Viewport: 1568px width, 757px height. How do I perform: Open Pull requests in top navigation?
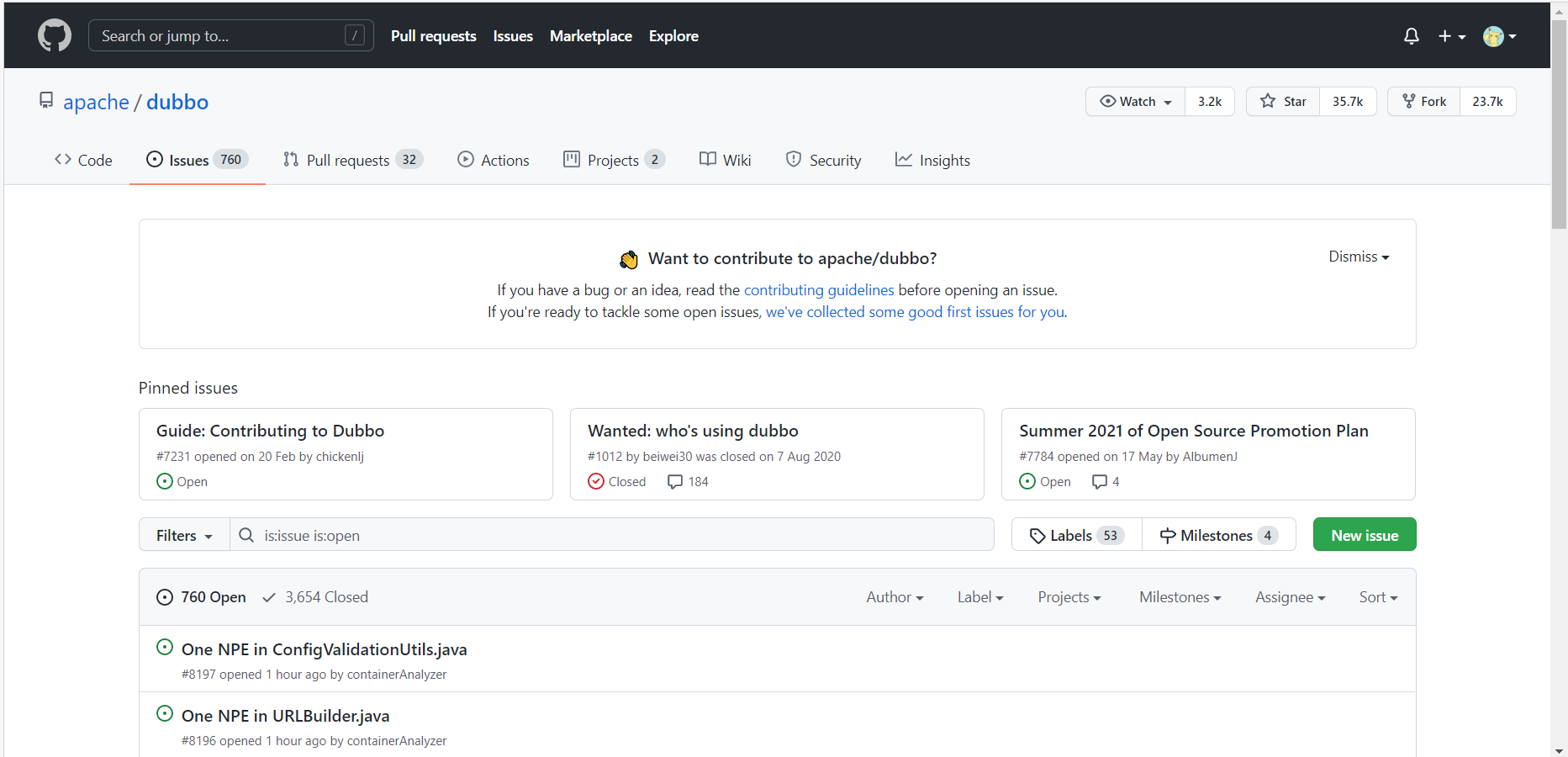pyautogui.click(x=434, y=36)
